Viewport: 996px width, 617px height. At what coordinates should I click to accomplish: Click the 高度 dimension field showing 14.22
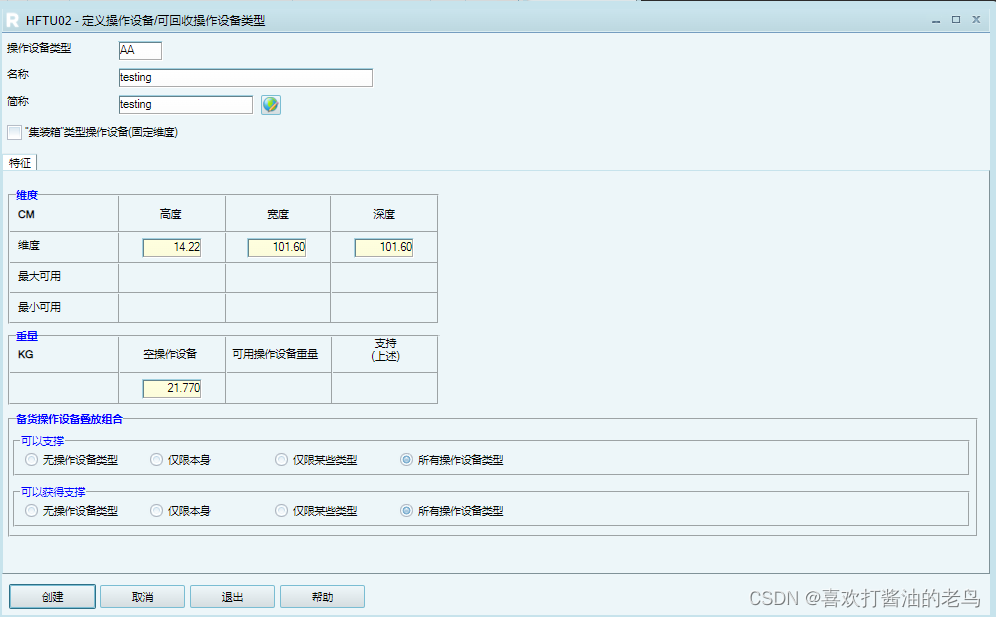[170, 246]
